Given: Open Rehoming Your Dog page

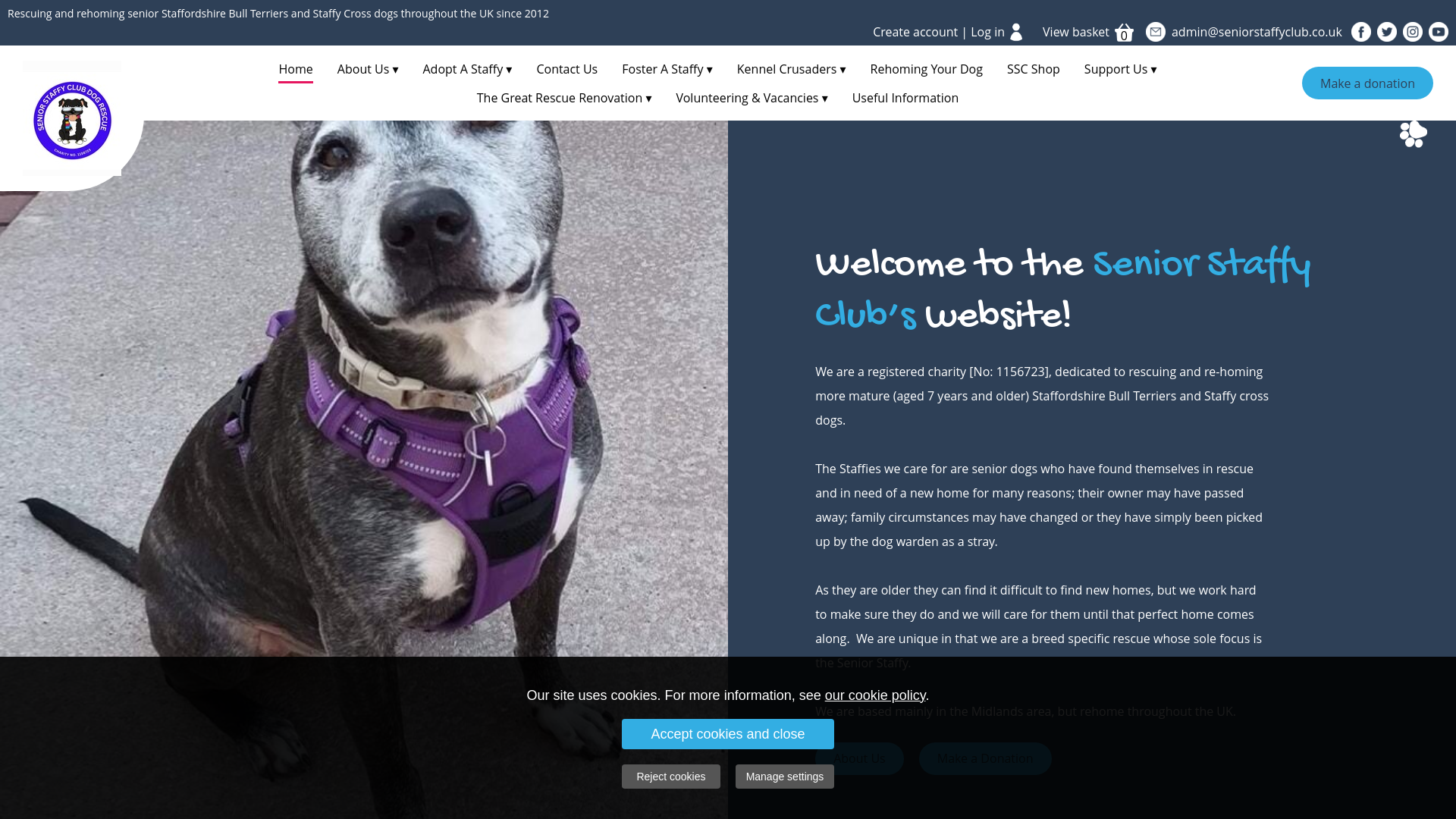Looking at the screenshot, I should [926, 69].
